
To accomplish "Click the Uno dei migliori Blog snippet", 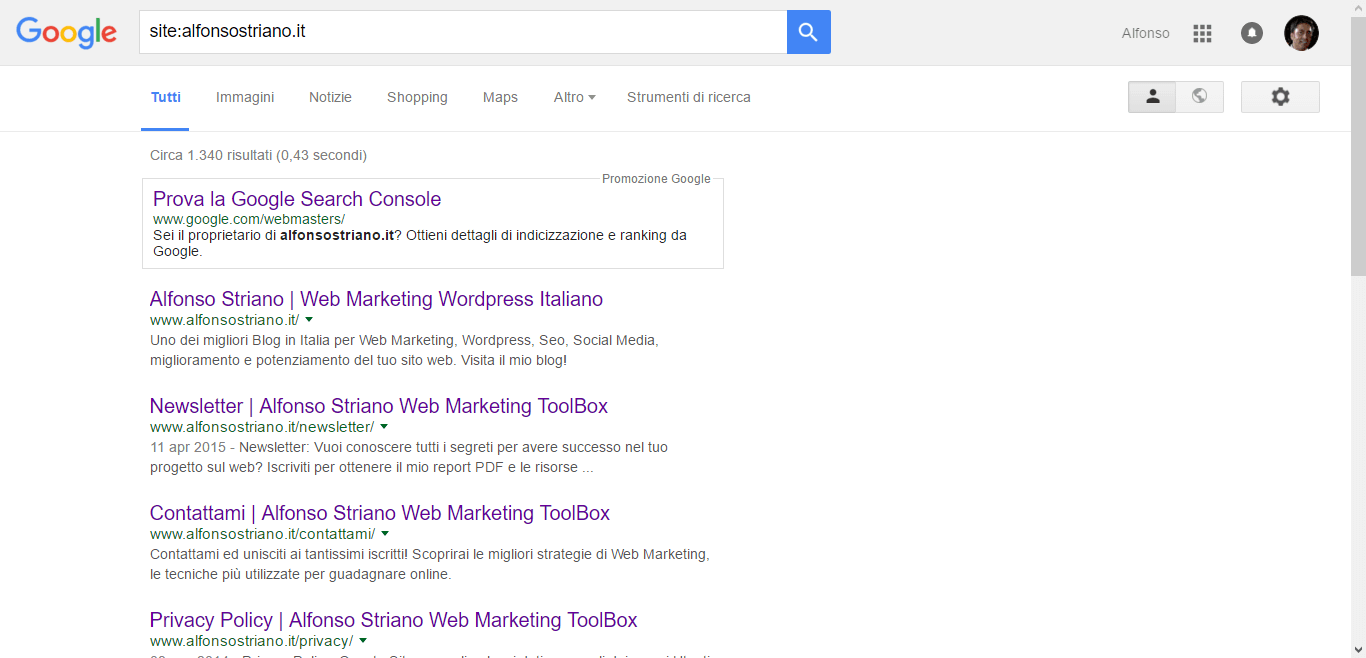I will click(404, 350).
